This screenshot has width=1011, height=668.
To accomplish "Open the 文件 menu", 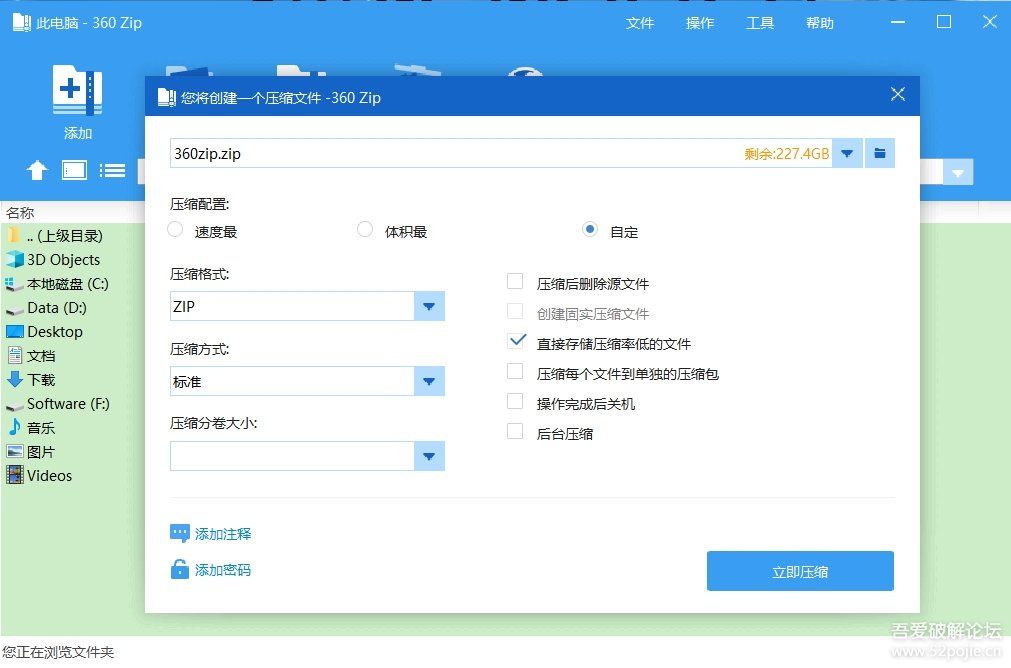I will 640,23.
